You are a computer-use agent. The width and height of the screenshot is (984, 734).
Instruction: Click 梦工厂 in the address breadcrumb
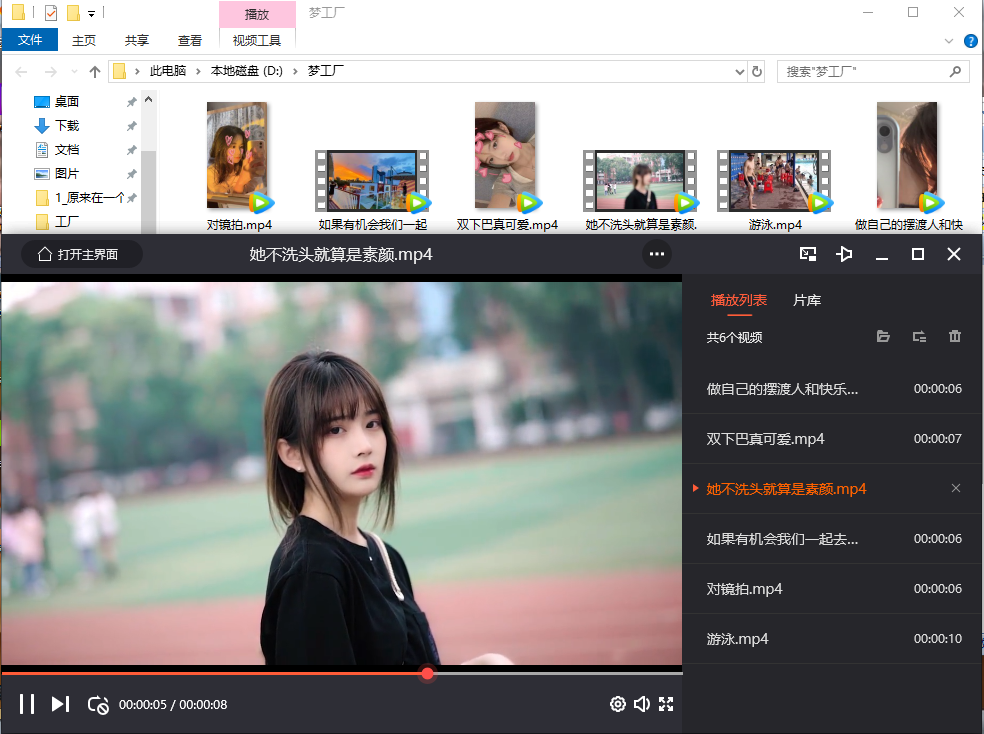pyautogui.click(x=325, y=71)
